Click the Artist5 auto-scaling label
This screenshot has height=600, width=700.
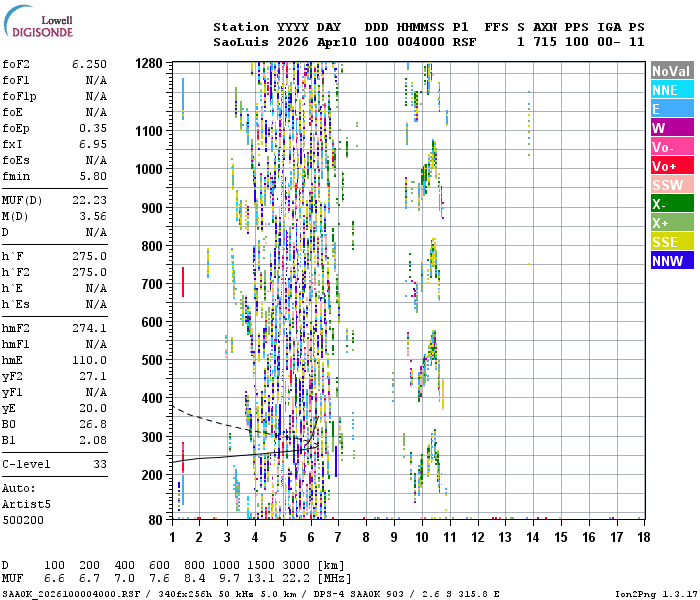coord(21,505)
